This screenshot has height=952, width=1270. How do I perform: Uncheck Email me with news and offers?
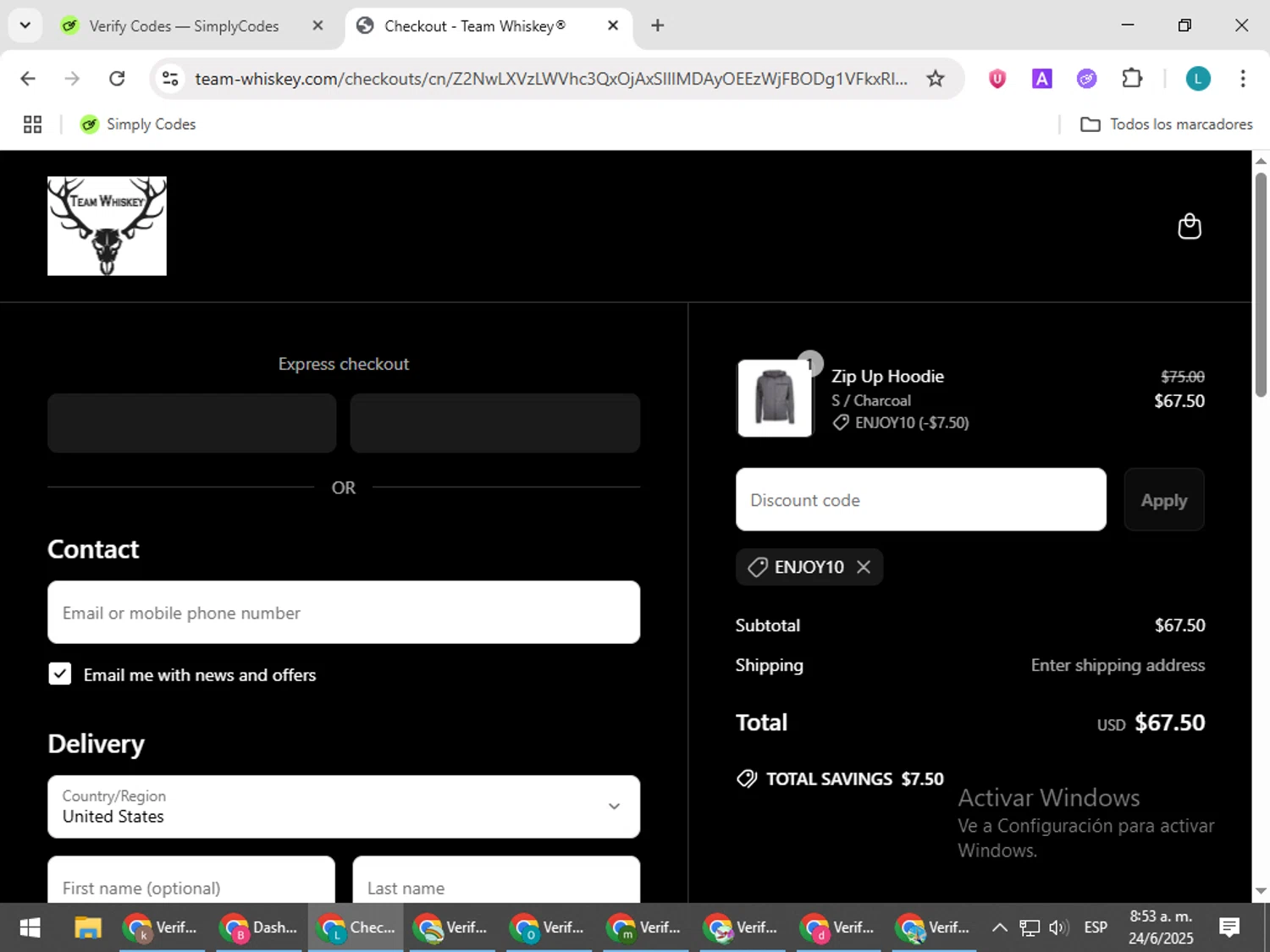60,674
